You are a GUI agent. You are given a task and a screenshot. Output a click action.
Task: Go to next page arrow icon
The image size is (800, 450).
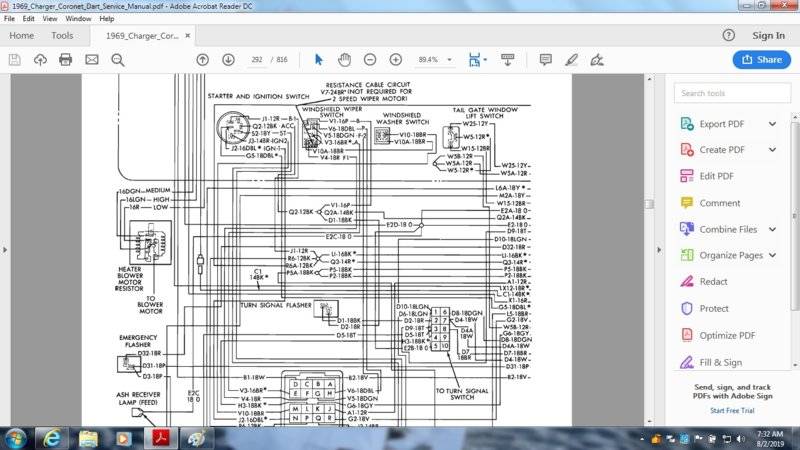(x=229, y=60)
